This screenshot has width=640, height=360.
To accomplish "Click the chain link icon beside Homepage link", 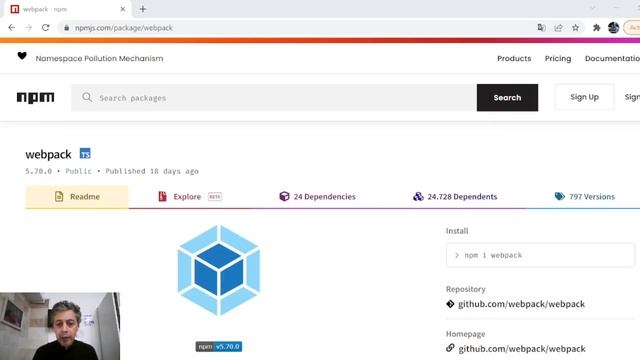I will tap(450, 348).
